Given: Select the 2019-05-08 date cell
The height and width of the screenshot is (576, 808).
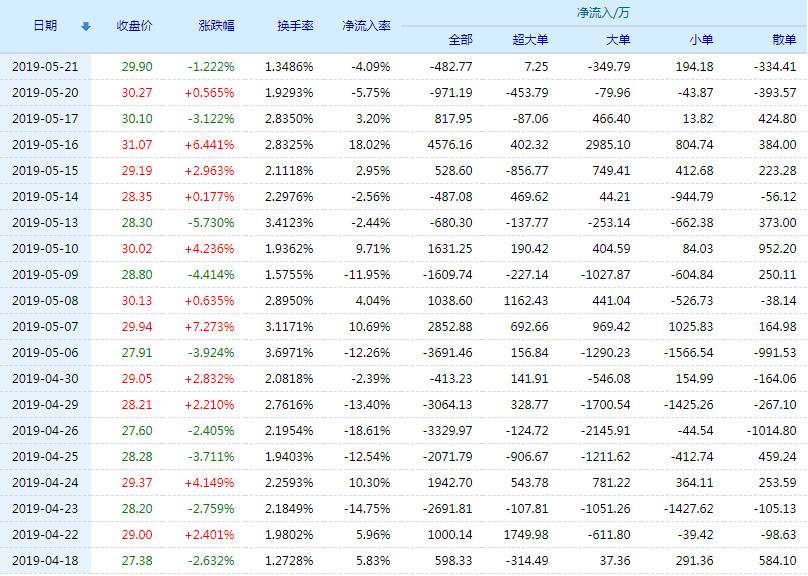Looking at the screenshot, I should (x=45, y=300).
